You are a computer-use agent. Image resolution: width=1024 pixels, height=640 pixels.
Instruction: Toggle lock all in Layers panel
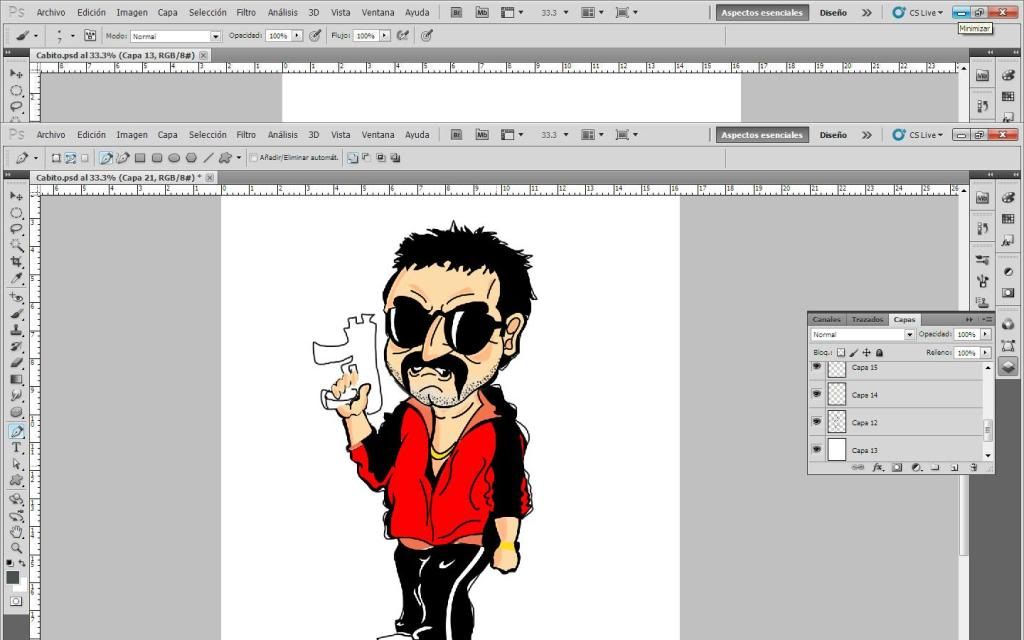click(879, 353)
